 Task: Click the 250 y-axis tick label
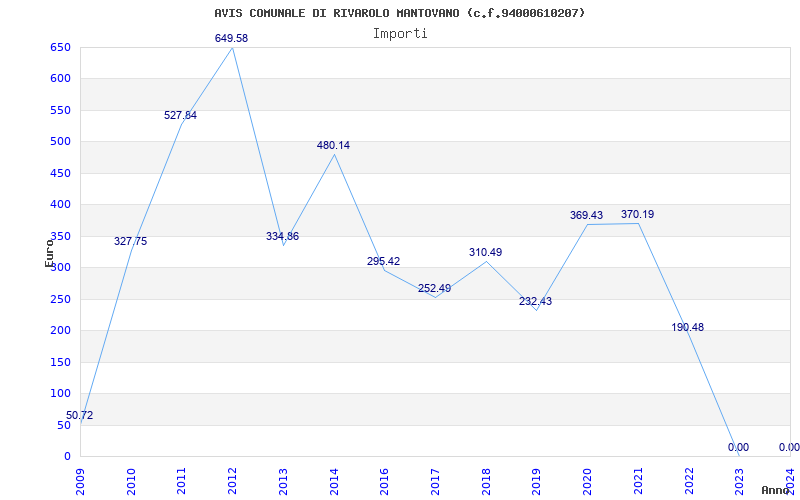60,299
